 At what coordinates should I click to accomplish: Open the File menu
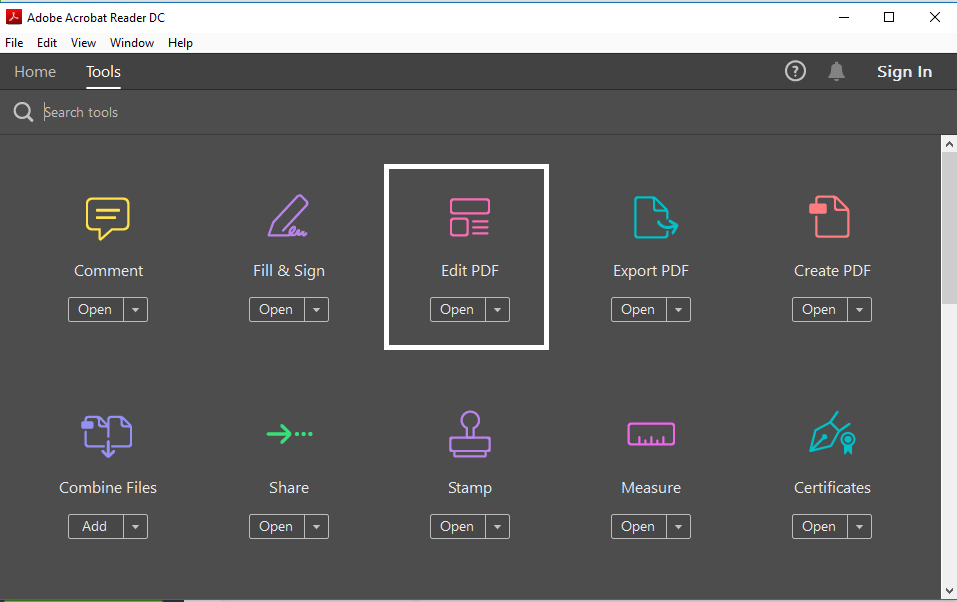14,43
